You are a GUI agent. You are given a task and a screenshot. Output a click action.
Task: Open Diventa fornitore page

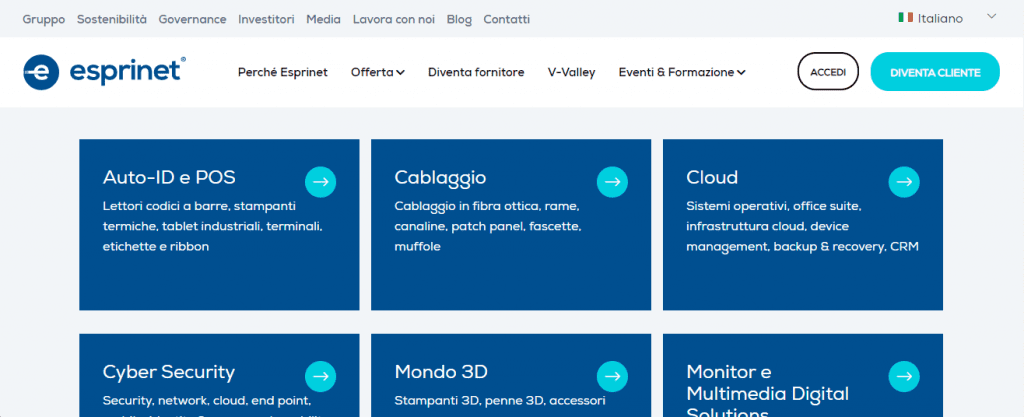click(476, 72)
